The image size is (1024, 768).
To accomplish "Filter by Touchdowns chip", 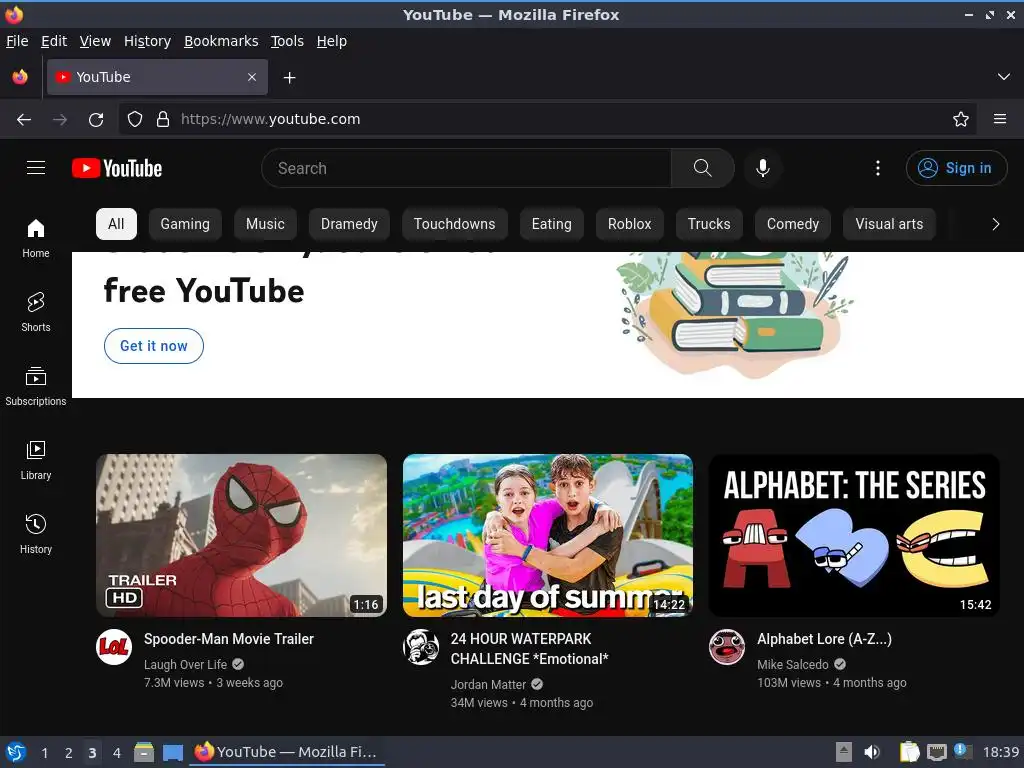I will coord(455,224).
